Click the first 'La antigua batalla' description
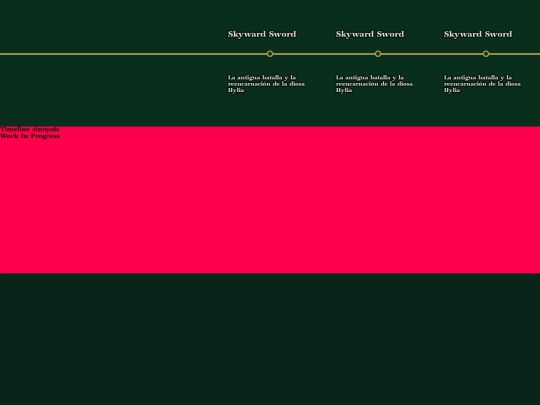The width and height of the screenshot is (540, 405). click(266, 84)
